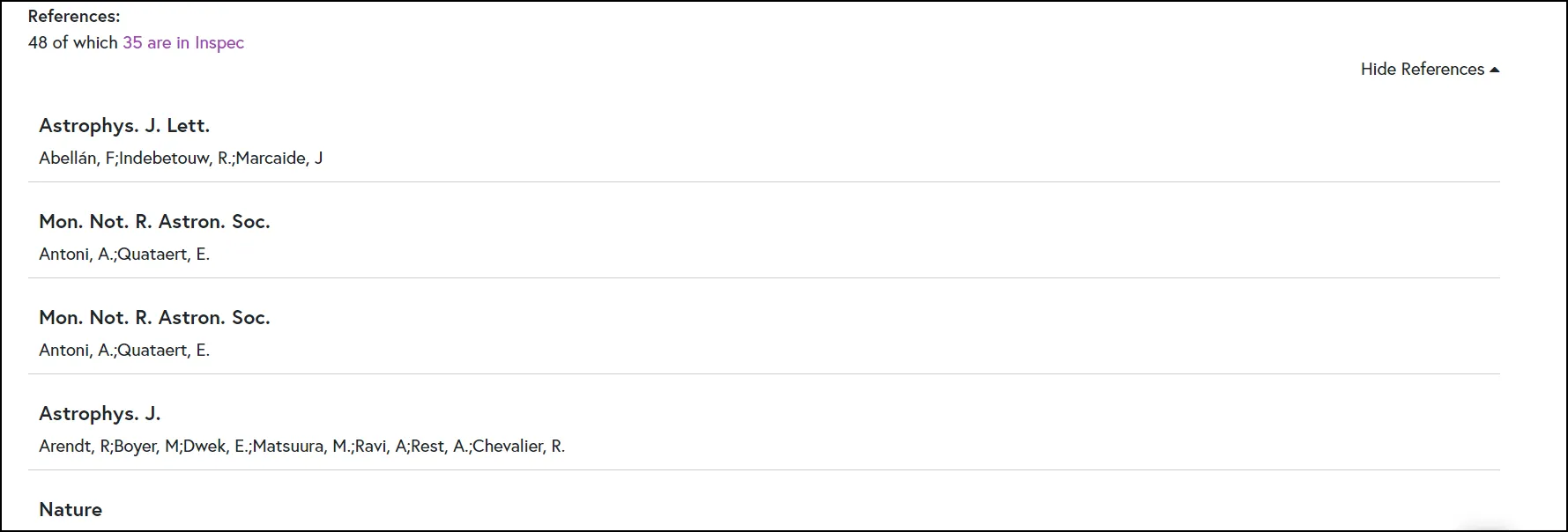This screenshot has width=1568, height=532.
Task: Open the Astrophys. J. Lett. reference title
Action: coord(124,126)
